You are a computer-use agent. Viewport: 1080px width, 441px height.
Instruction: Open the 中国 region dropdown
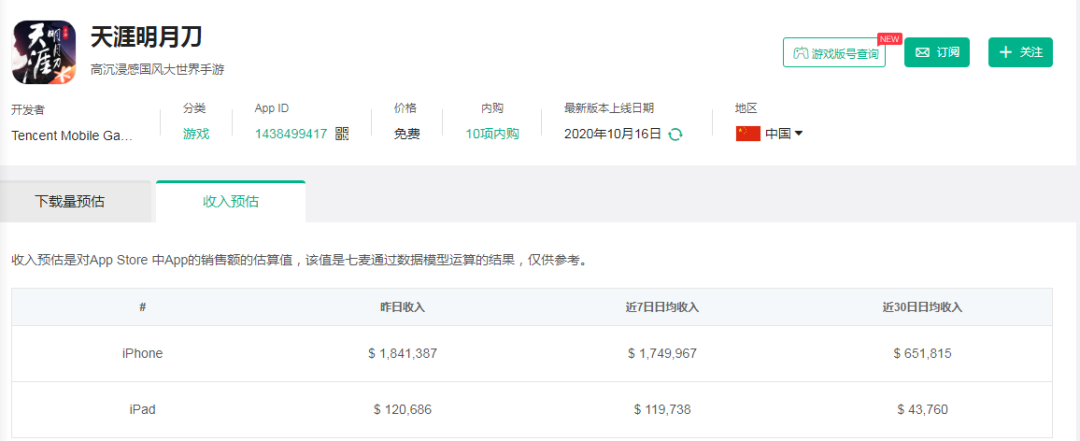click(784, 134)
